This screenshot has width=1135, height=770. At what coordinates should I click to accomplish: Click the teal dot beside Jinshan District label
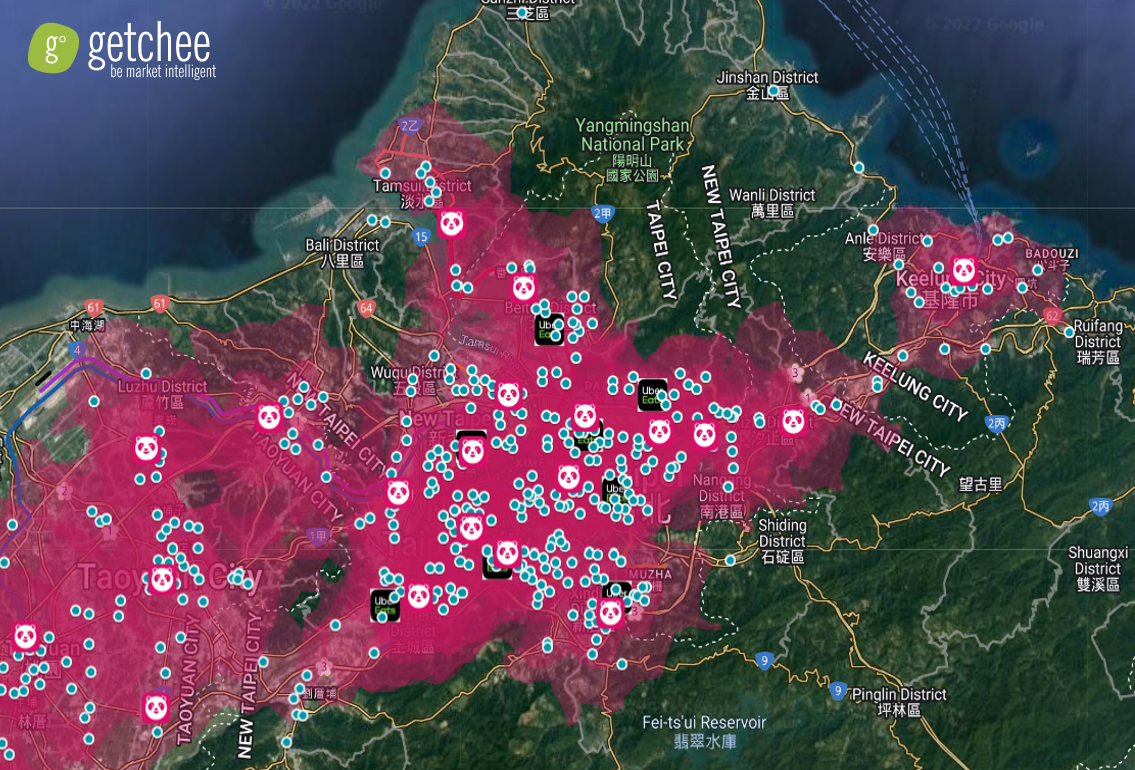(773, 90)
